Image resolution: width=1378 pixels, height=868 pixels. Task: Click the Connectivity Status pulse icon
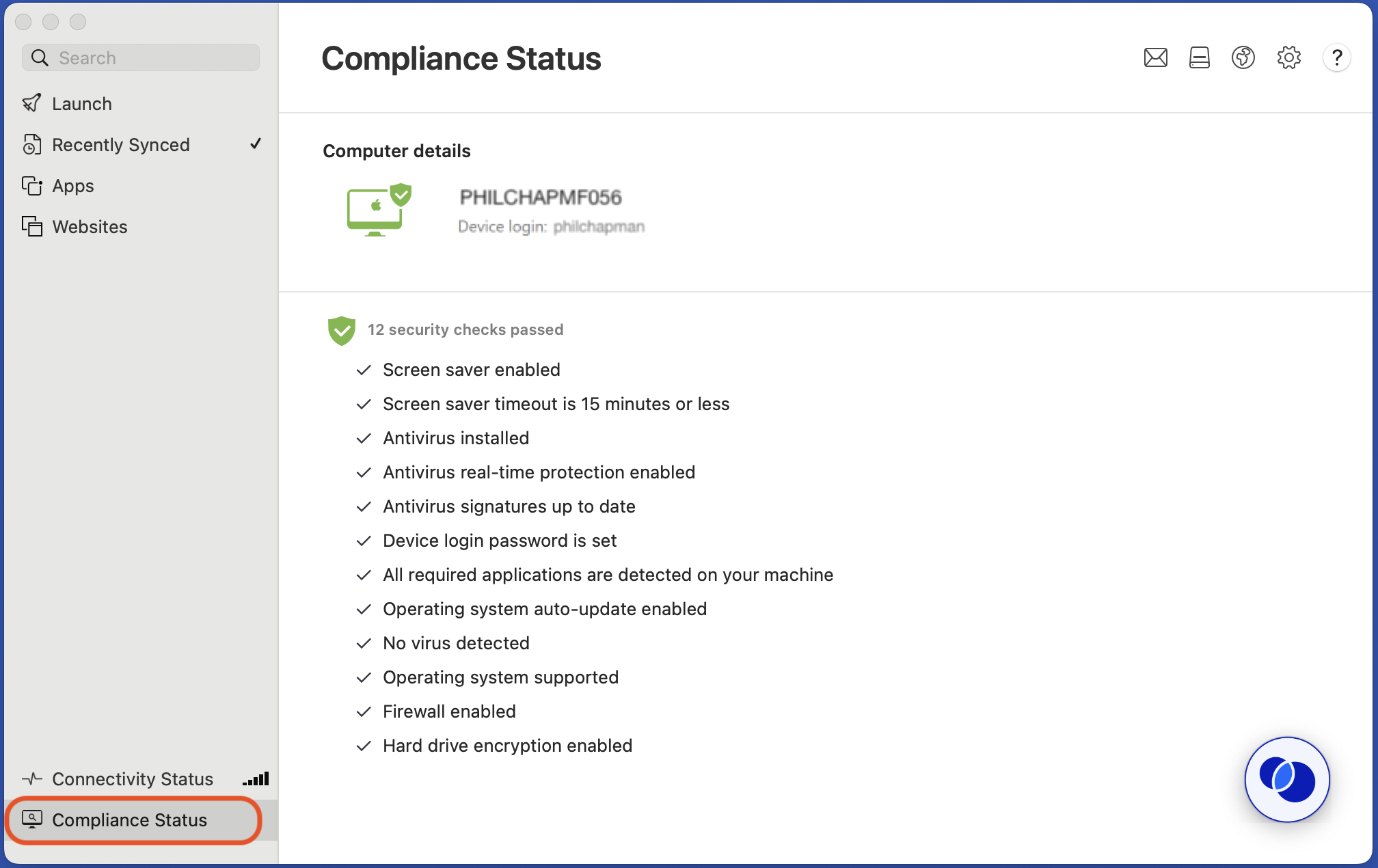pyautogui.click(x=31, y=778)
